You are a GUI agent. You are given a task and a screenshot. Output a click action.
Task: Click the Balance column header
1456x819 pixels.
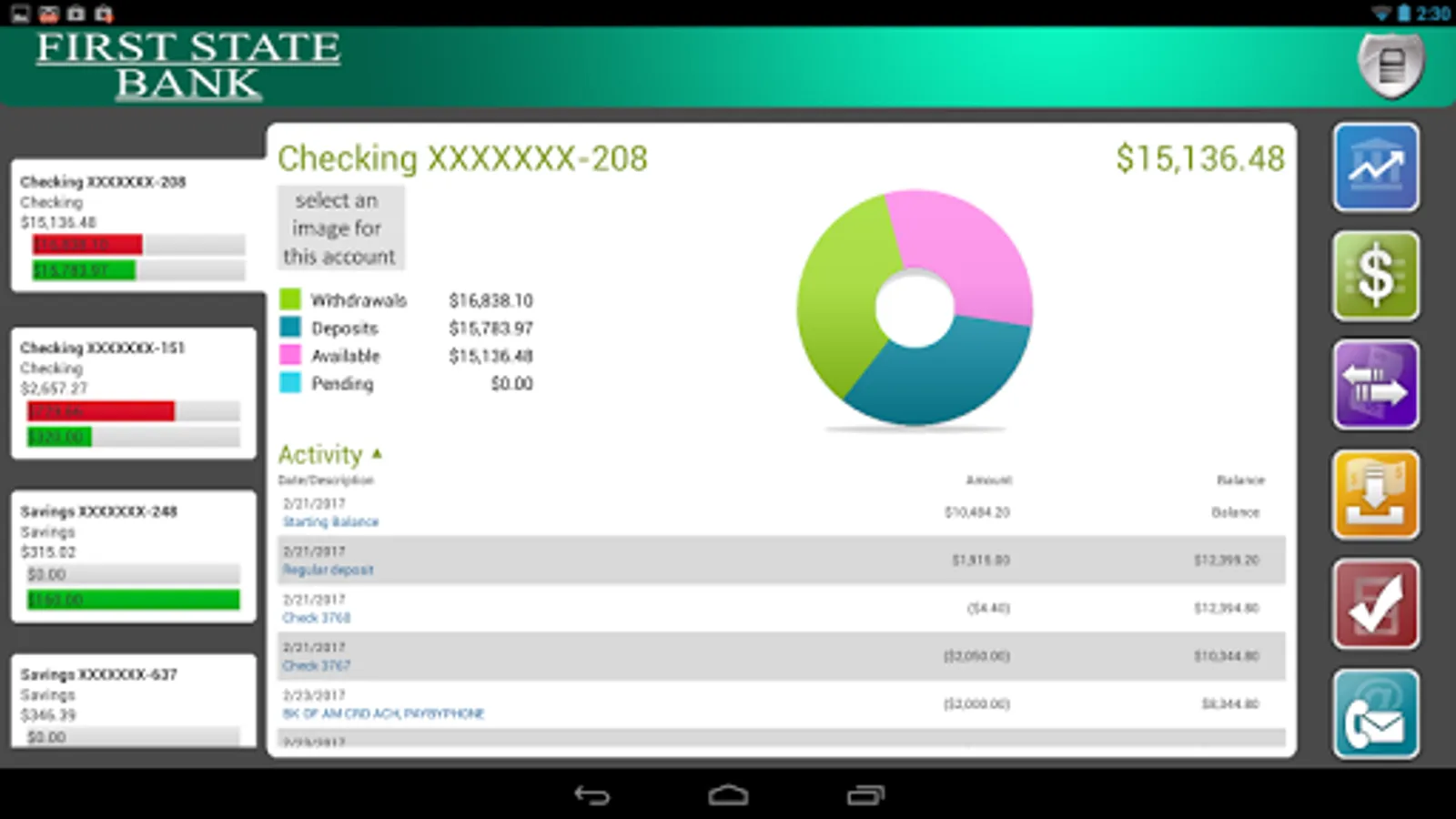coord(1240,480)
